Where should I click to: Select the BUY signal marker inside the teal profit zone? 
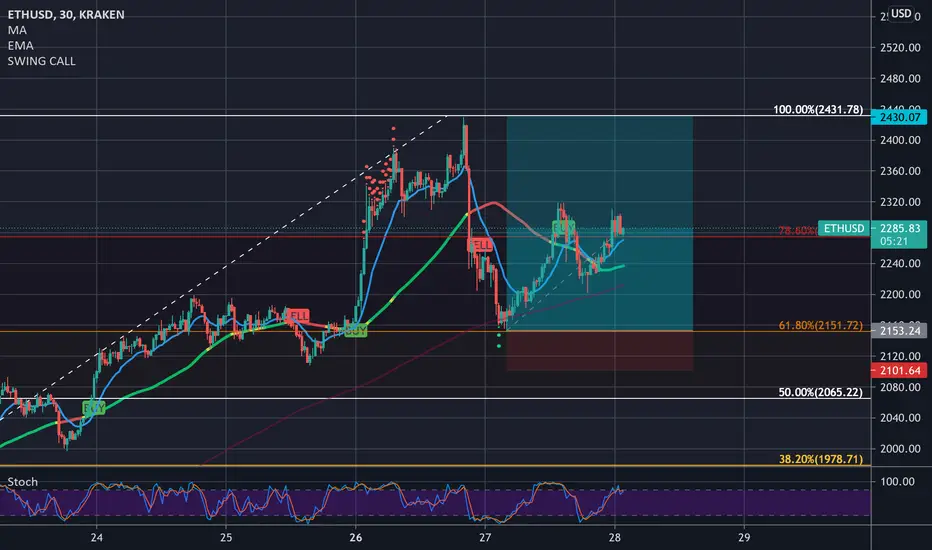563,227
